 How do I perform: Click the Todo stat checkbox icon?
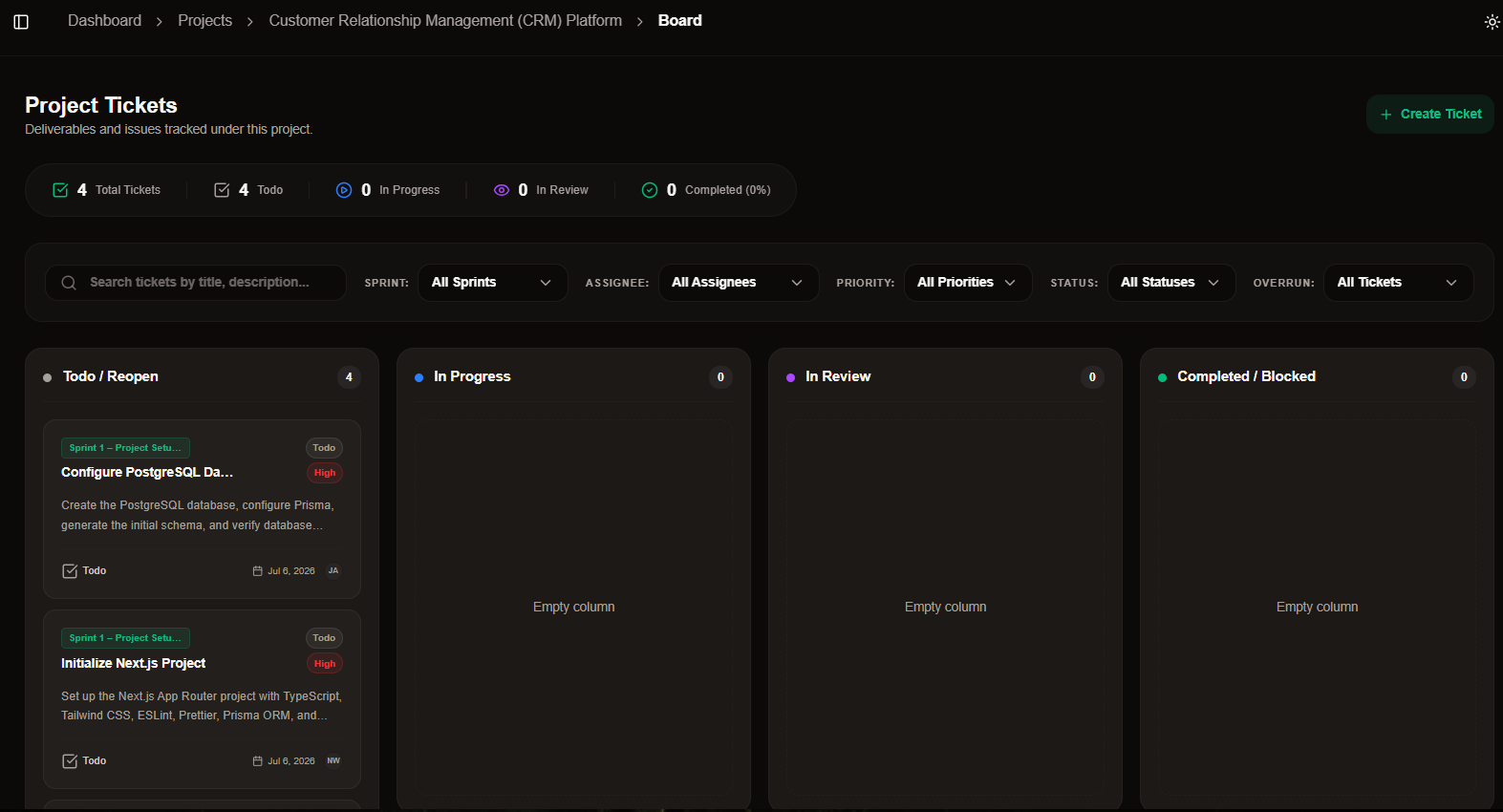click(x=222, y=190)
